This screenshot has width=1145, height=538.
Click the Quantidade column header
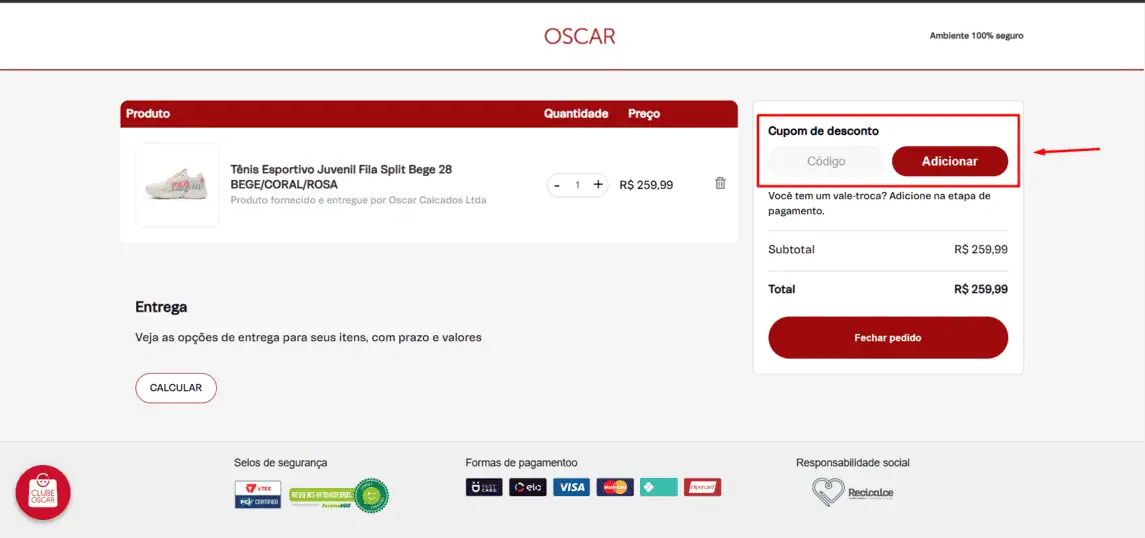tap(576, 114)
